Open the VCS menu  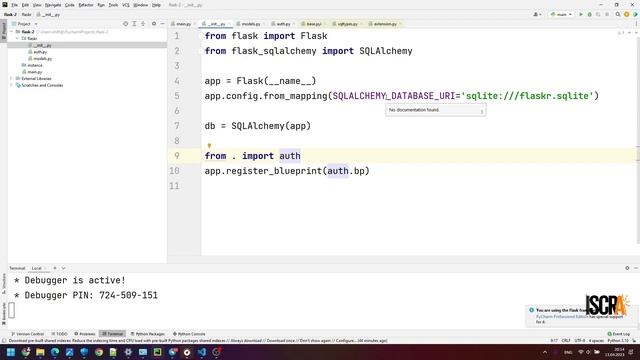(126, 5)
